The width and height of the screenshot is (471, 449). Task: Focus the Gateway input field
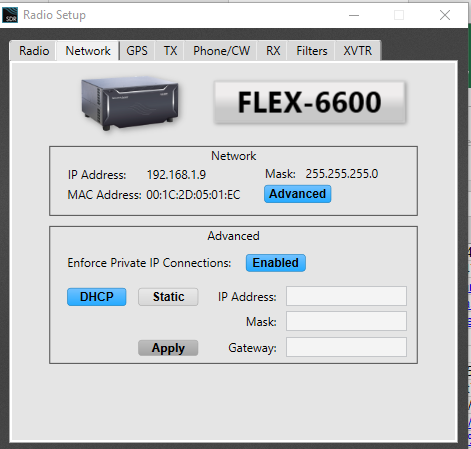click(346, 347)
